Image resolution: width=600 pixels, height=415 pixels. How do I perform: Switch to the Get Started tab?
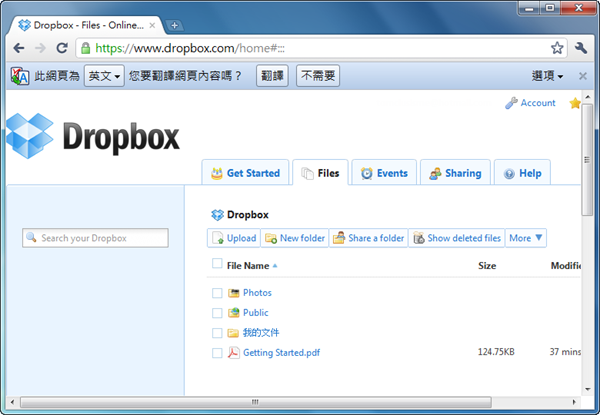(x=245, y=173)
